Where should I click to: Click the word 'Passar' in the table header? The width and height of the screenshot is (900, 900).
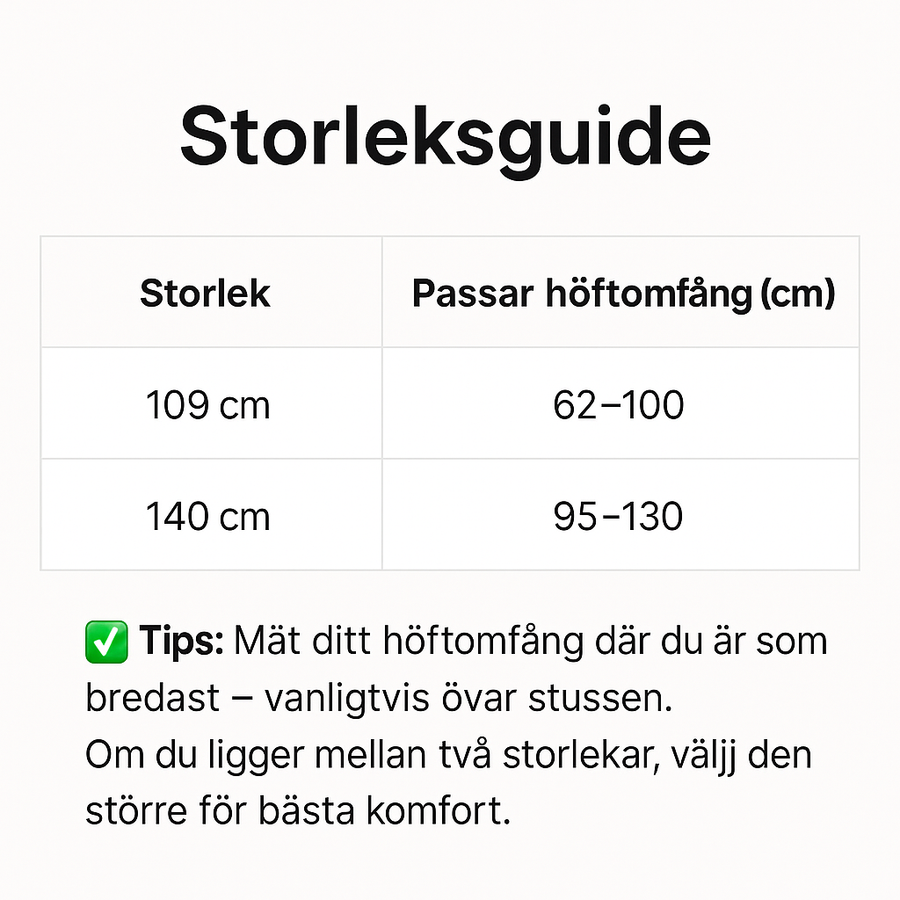coord(474,294)
